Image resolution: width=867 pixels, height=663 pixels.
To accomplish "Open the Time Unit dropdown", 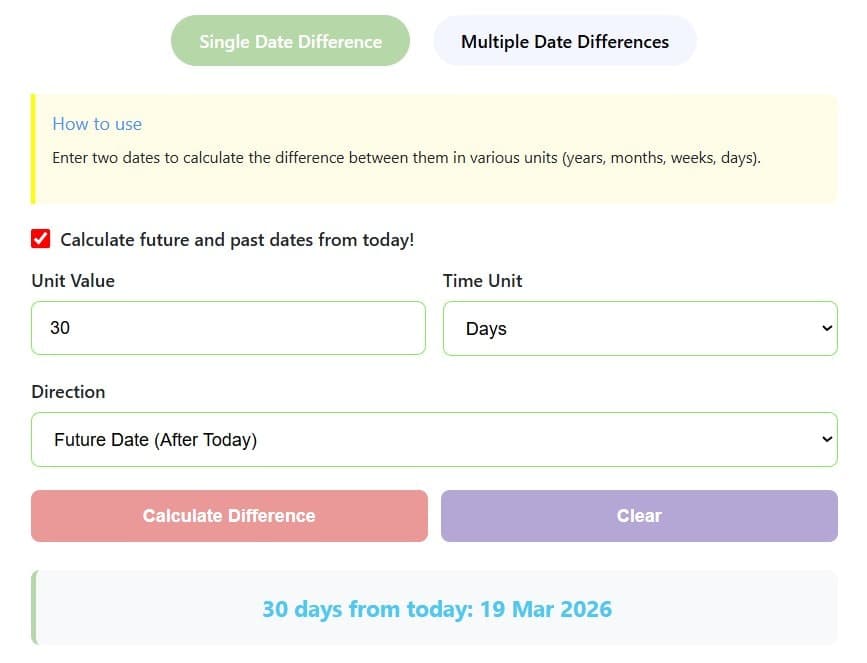I will 639,328.
